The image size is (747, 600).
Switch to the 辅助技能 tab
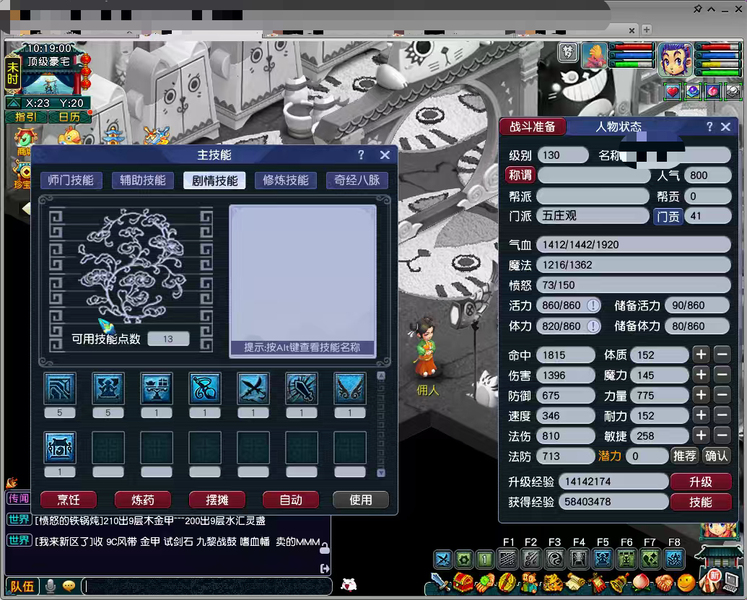point(142,180)
